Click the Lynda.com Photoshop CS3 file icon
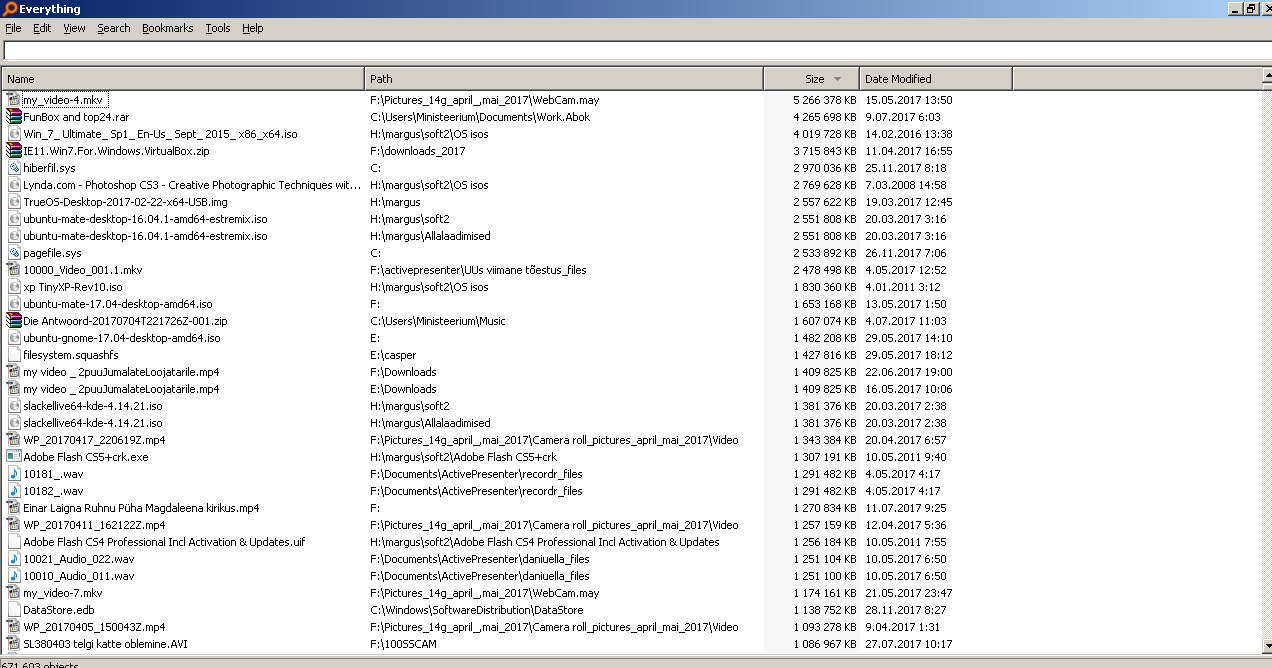 [14, 185]
